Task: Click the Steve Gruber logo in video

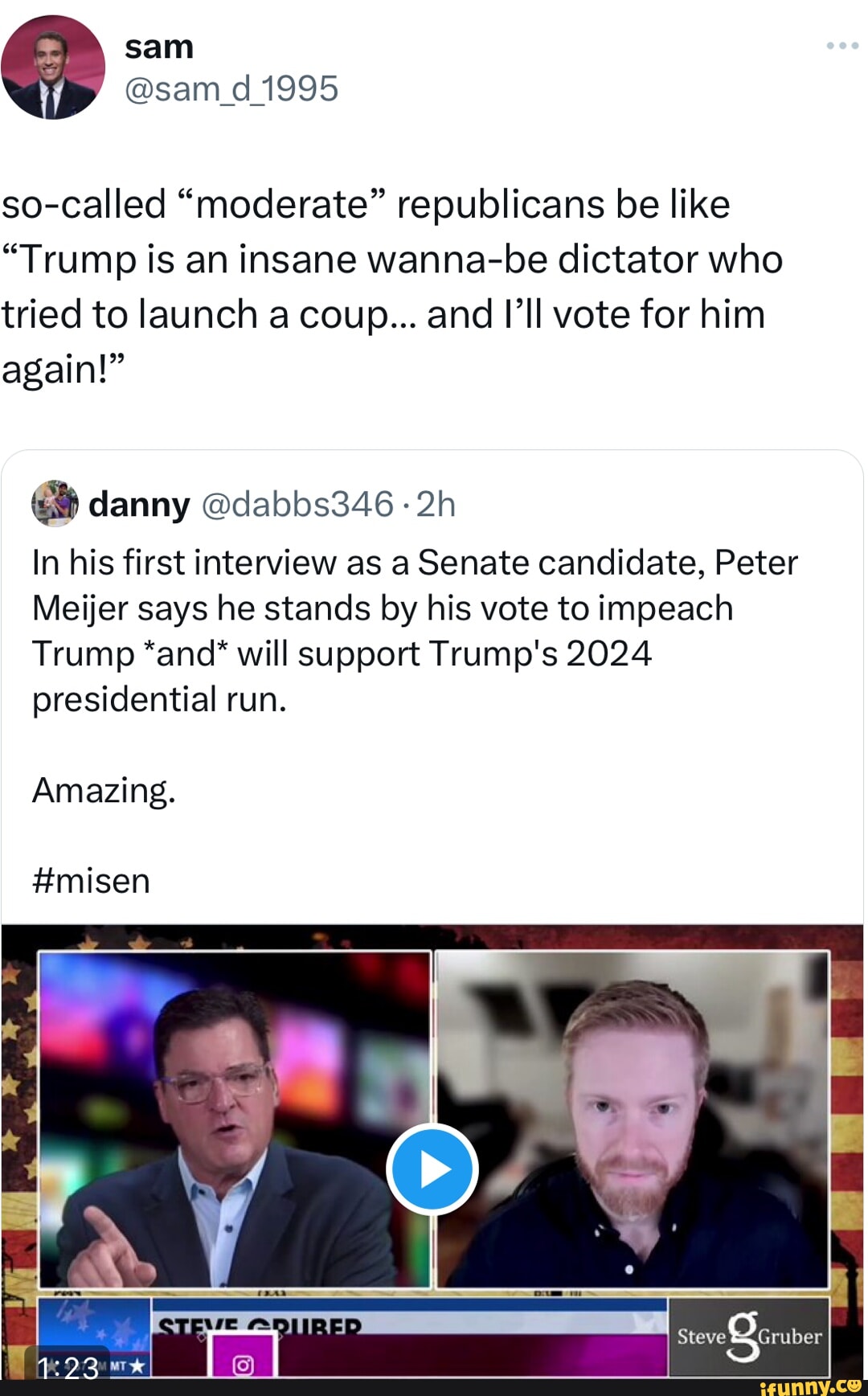Action: (x=749, y=1337)
